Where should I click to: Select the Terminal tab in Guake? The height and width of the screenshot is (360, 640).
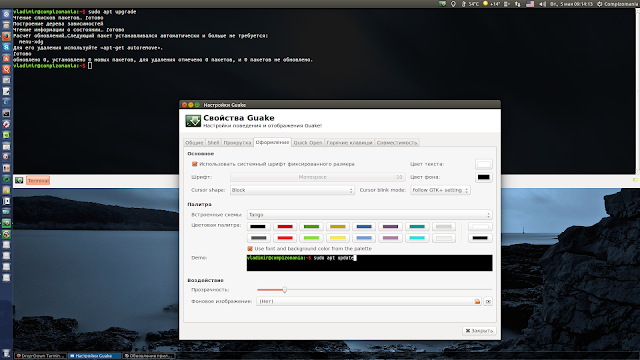(x=38, y=180)
